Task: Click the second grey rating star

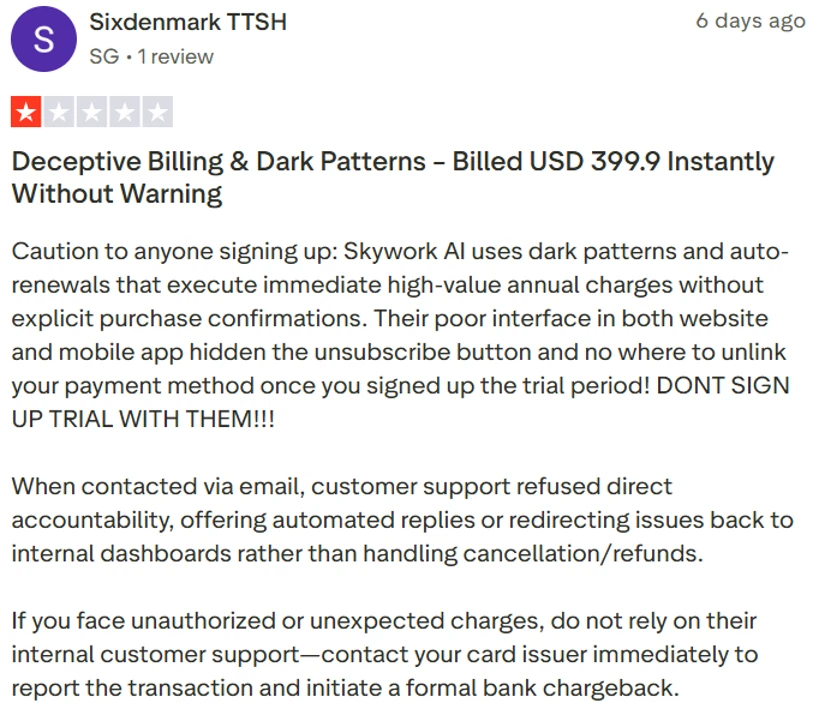Action: pos(59,111)
